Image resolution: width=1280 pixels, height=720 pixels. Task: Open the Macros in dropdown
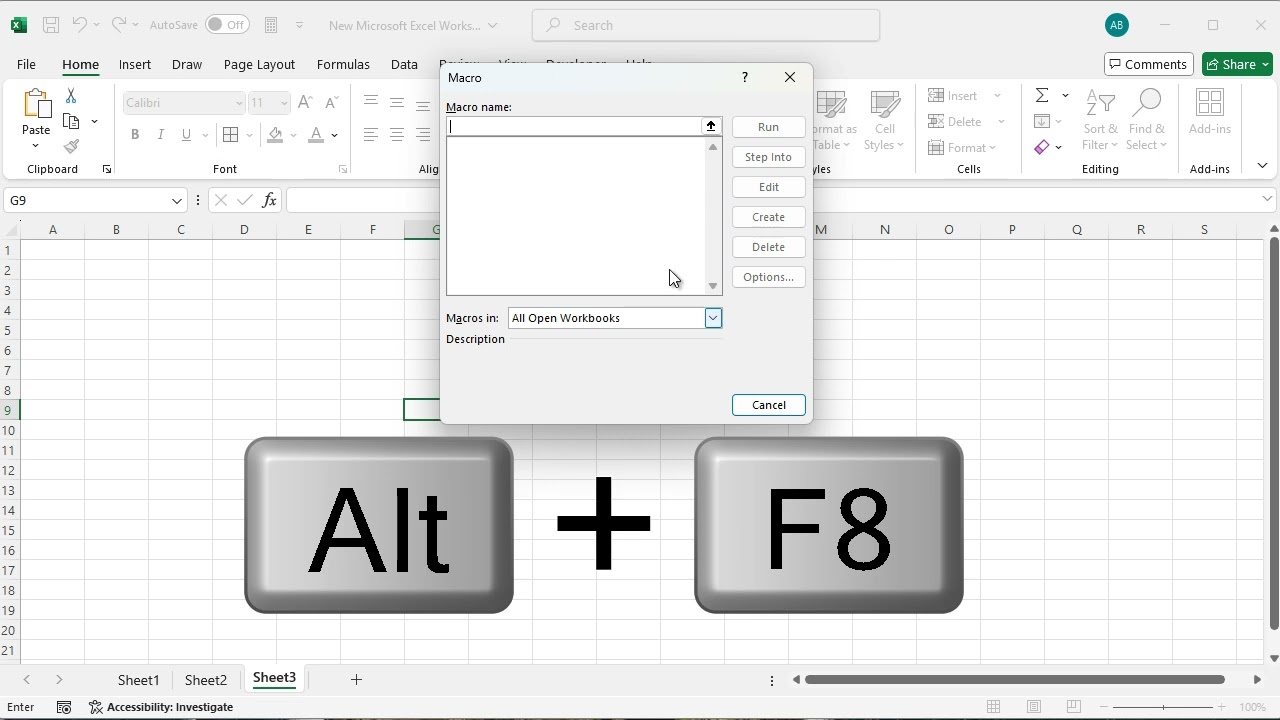point(713,318)
